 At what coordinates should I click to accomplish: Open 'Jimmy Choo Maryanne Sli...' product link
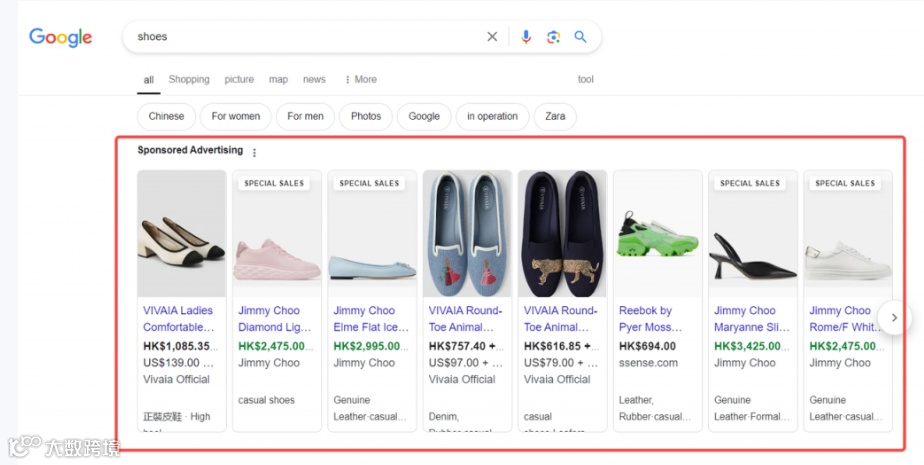click(752, 319)
